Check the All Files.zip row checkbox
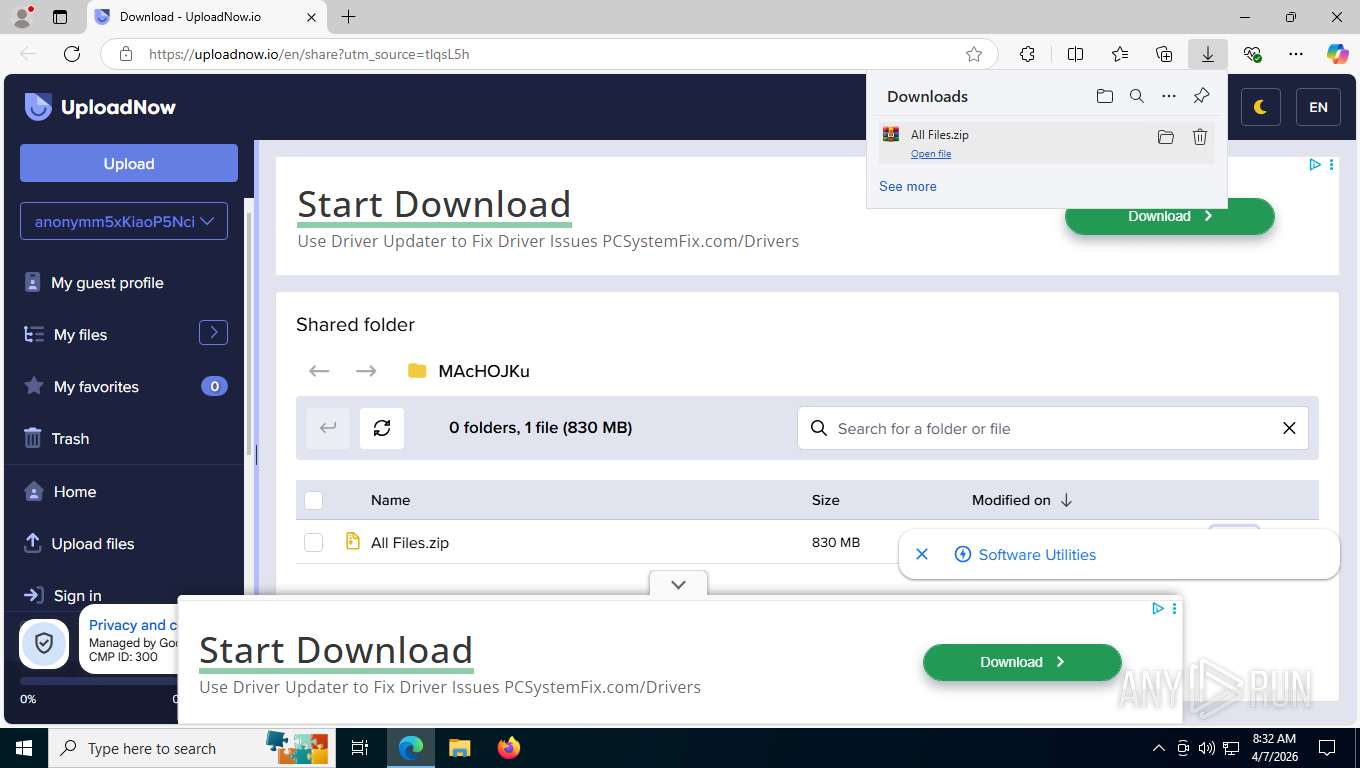The height and width of the screenshot is (768, 1360). [313, 542]
